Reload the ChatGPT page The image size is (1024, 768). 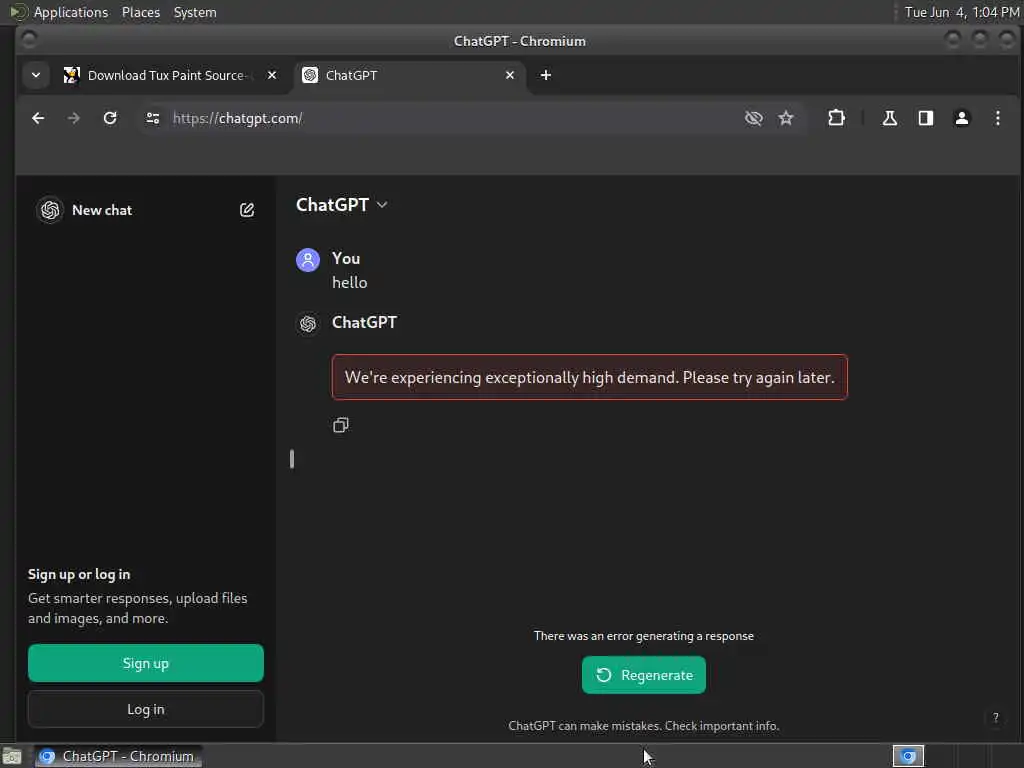pos(110,118)
